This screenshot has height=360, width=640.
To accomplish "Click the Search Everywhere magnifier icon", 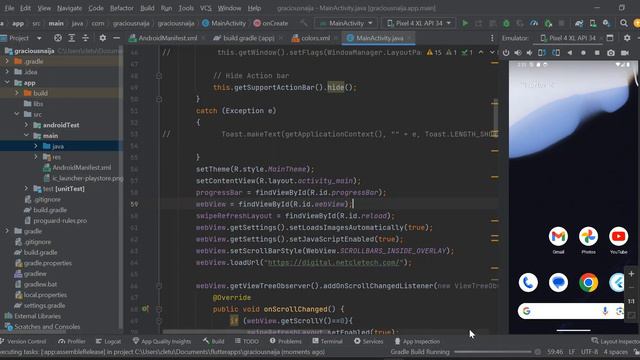I will [x=624, y=23].
